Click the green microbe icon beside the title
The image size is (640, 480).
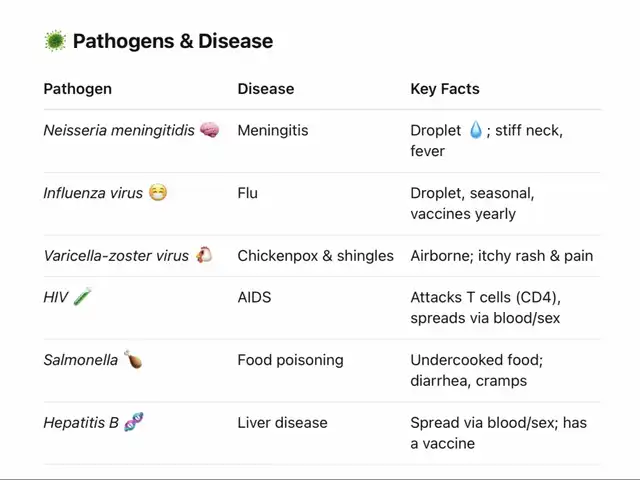tap(55, 41)
